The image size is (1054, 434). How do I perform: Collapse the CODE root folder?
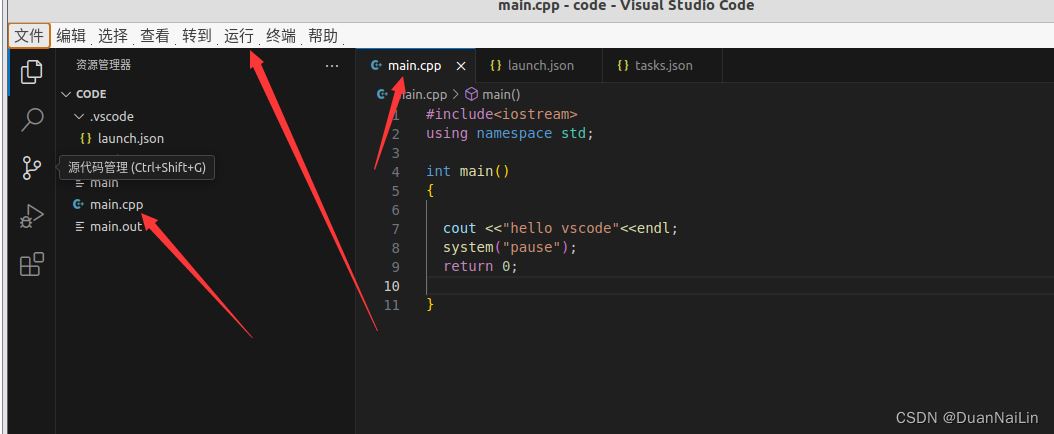point(90,94)
